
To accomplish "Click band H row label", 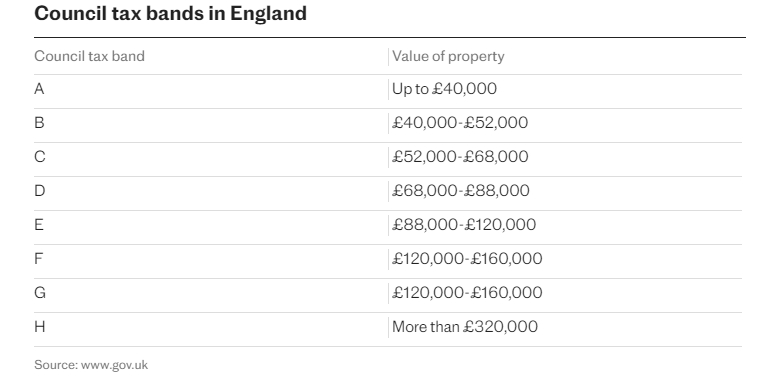I will coord(40,327).
